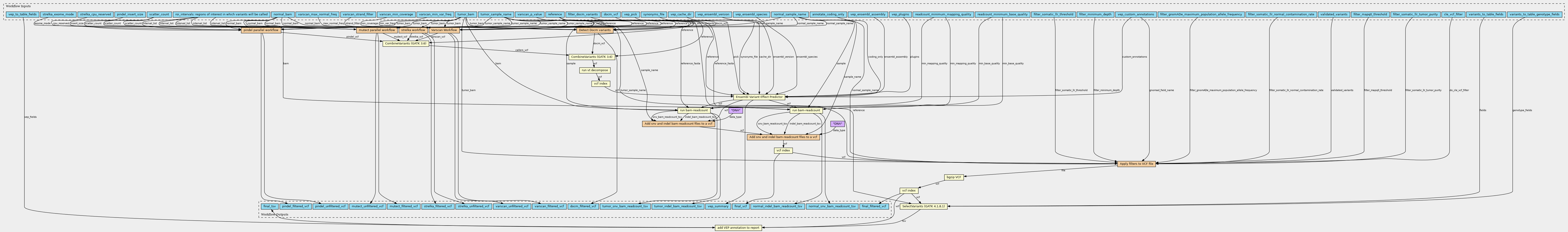Click filter_docm_variants input node

582,14
